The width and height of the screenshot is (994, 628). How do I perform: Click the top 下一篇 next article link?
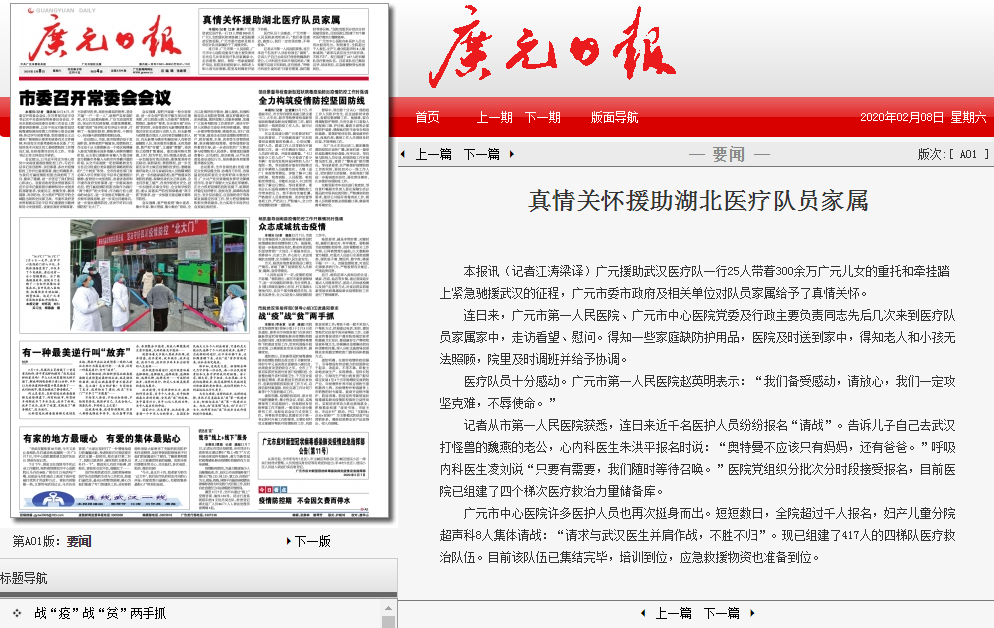click(481, 155)
